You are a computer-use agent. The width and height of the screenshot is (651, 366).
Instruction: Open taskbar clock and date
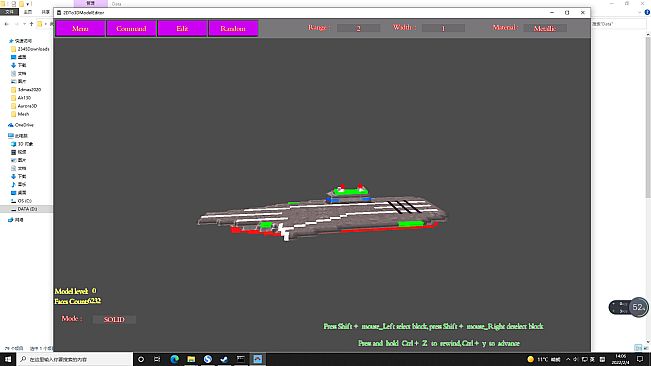[x=620, y=359]
